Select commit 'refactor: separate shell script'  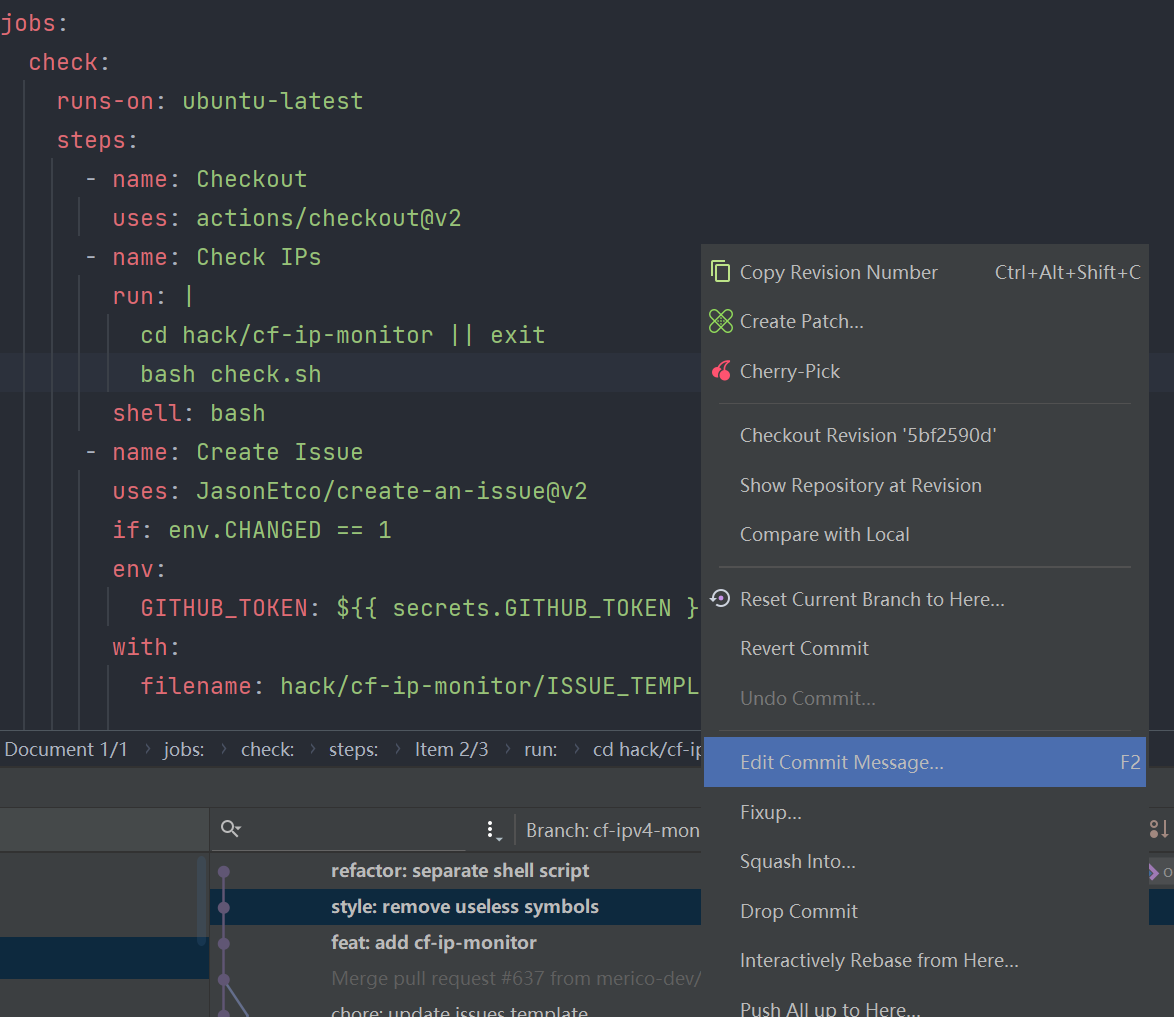pos(460,871)
